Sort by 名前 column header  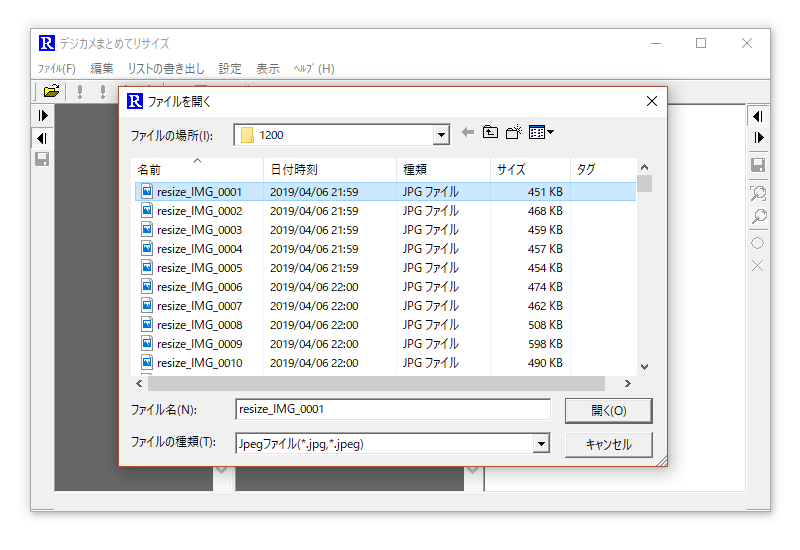click(x=199, y=169)
